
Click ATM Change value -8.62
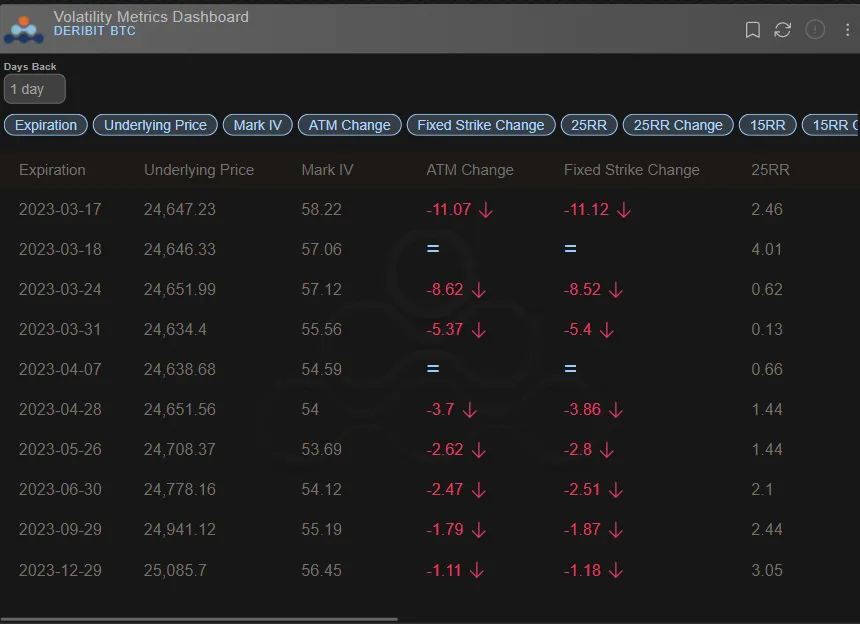coord(445,290)
